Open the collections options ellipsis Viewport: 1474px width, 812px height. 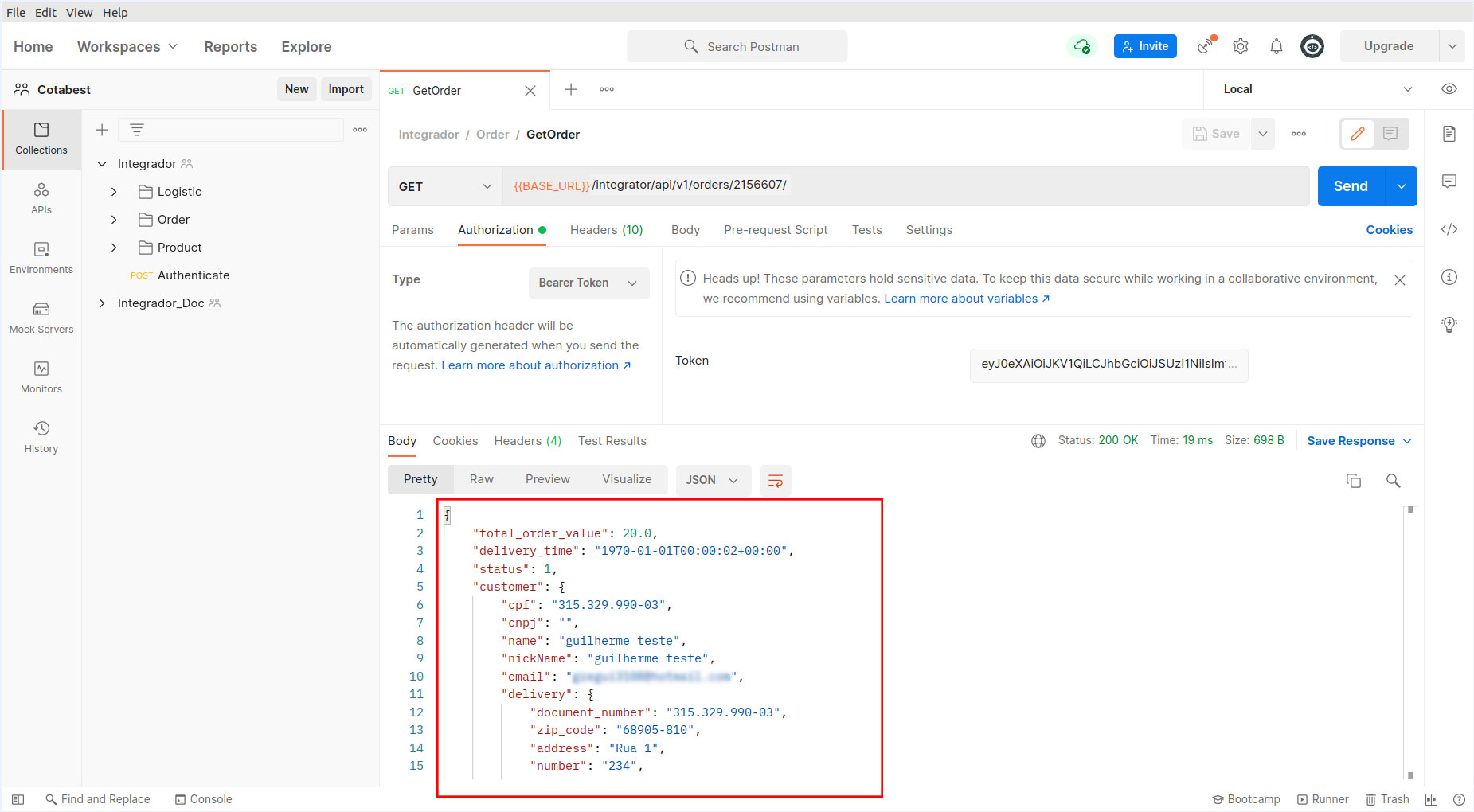tap(360, 130)
